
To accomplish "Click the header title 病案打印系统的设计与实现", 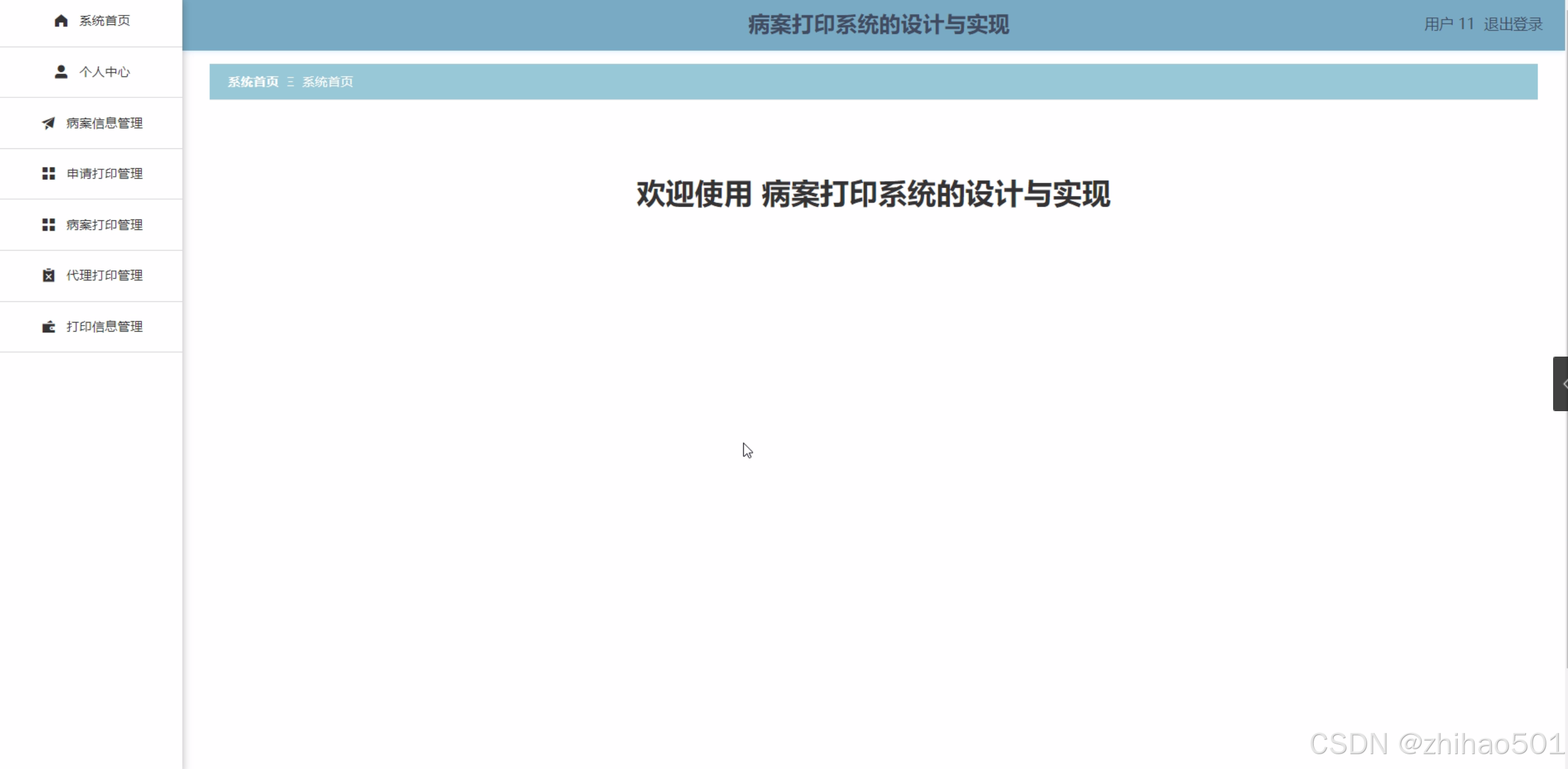I will click(878, 25).
